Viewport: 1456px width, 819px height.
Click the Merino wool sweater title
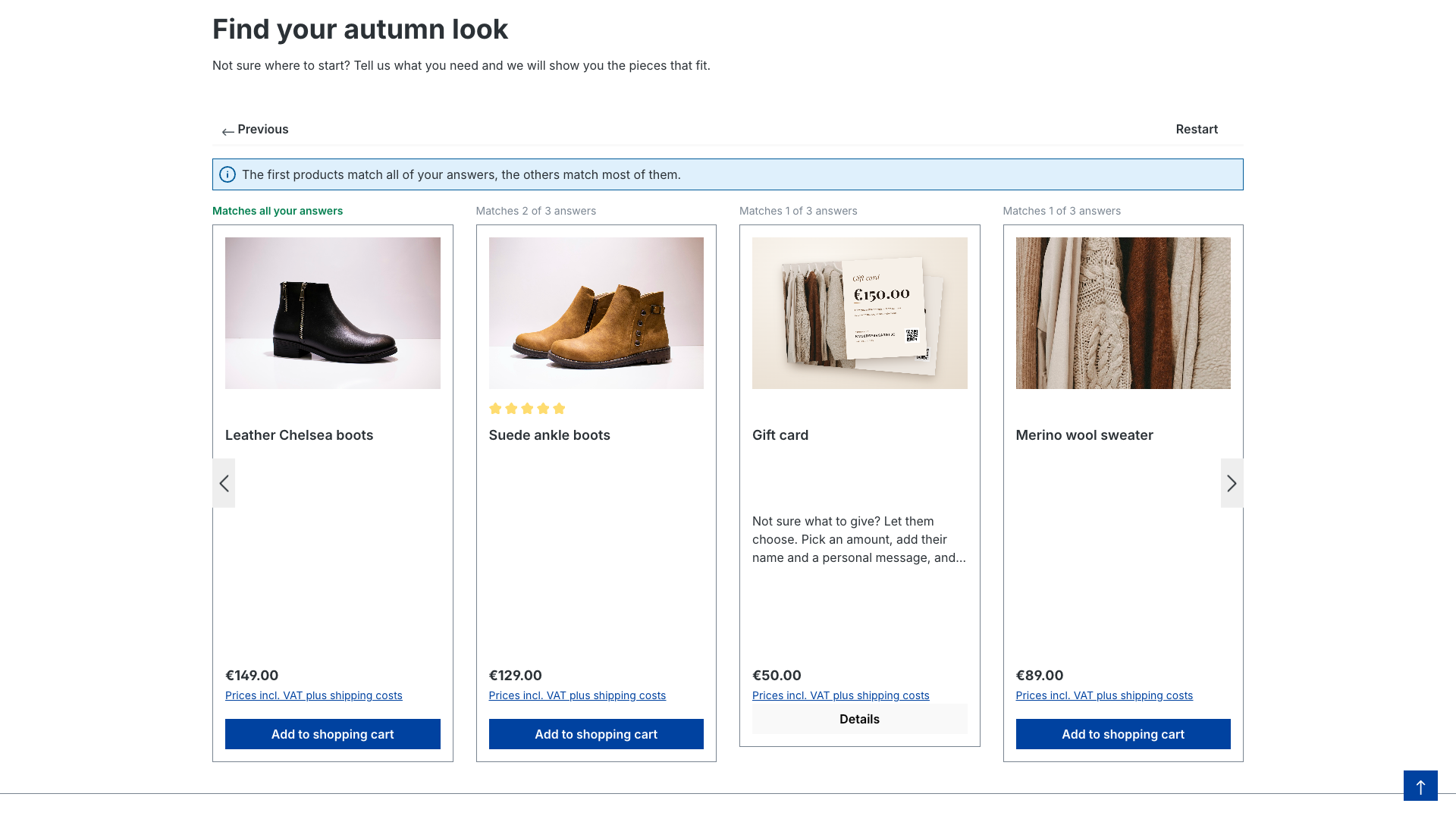1084,435
